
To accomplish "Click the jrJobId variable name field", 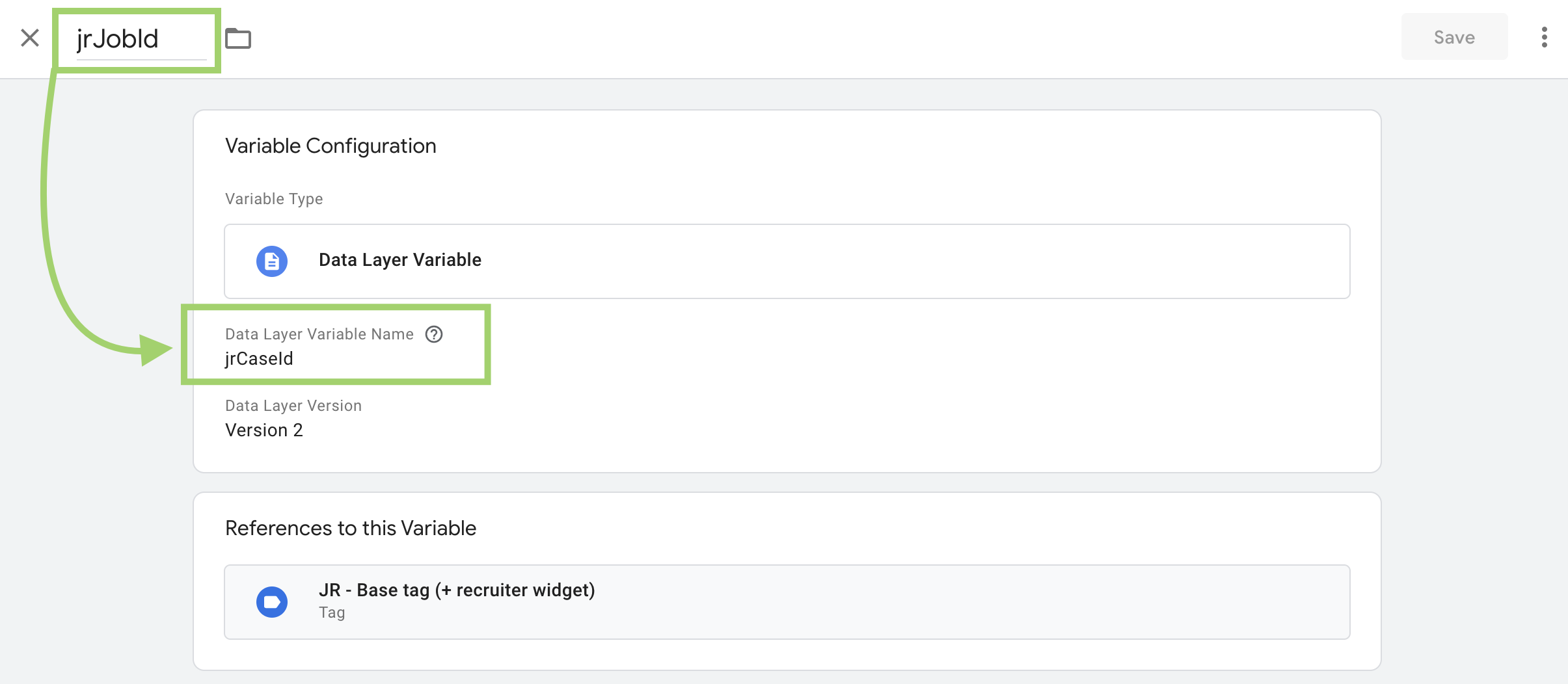I will (130, 39).
